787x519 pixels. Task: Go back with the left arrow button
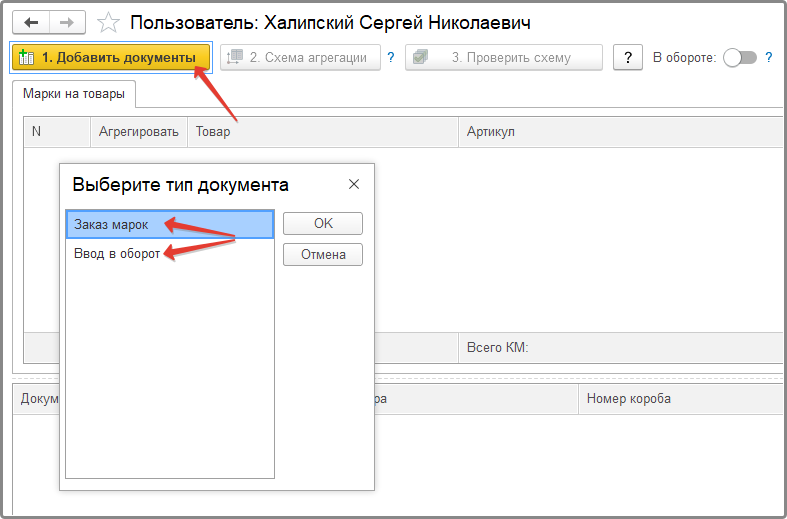(x=31, y=23)
